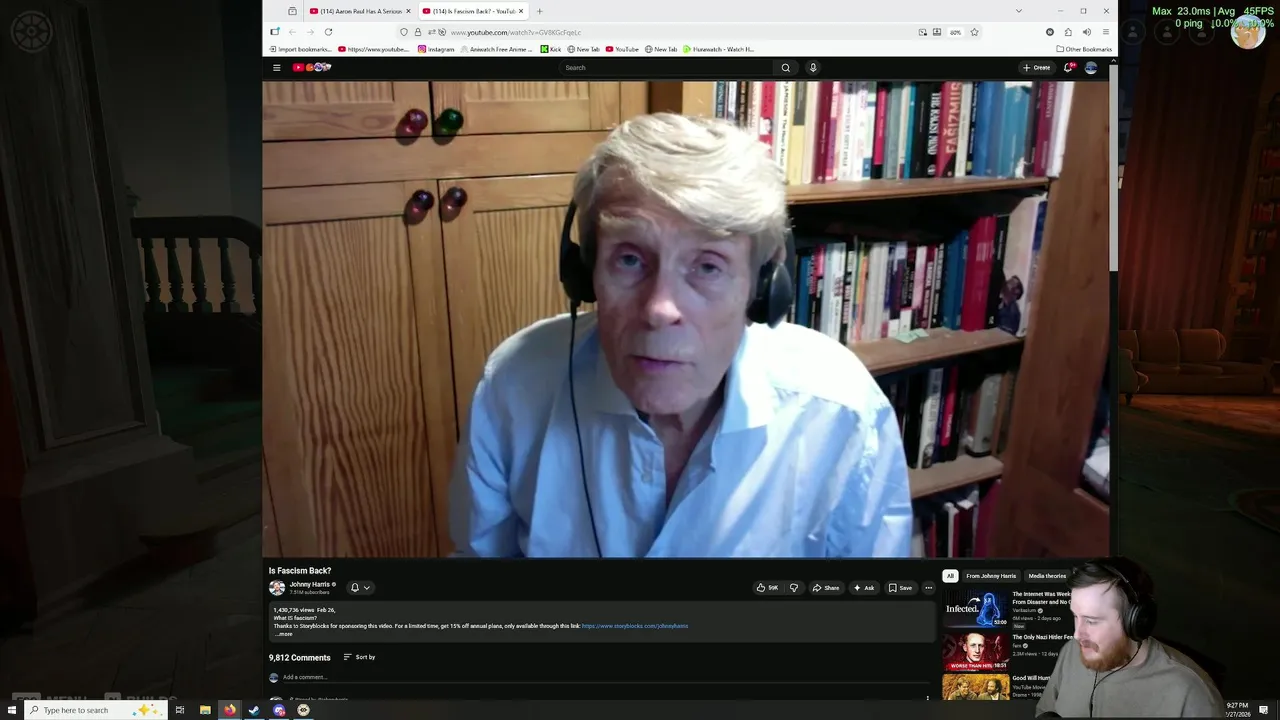This screenshot has height=720, width=1280.
Task: Click the Ask button
Action: click(x=864, y=588)
